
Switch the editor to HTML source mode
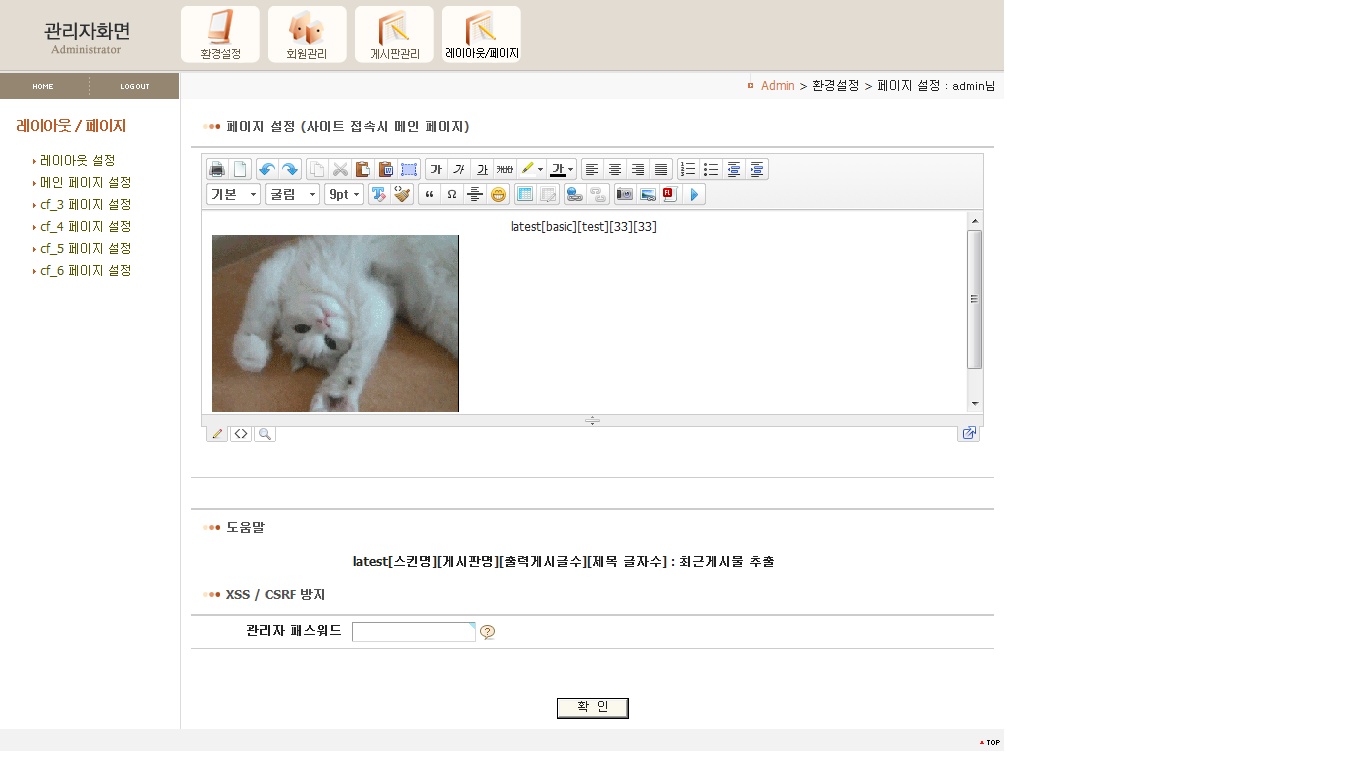coord(241,434)
